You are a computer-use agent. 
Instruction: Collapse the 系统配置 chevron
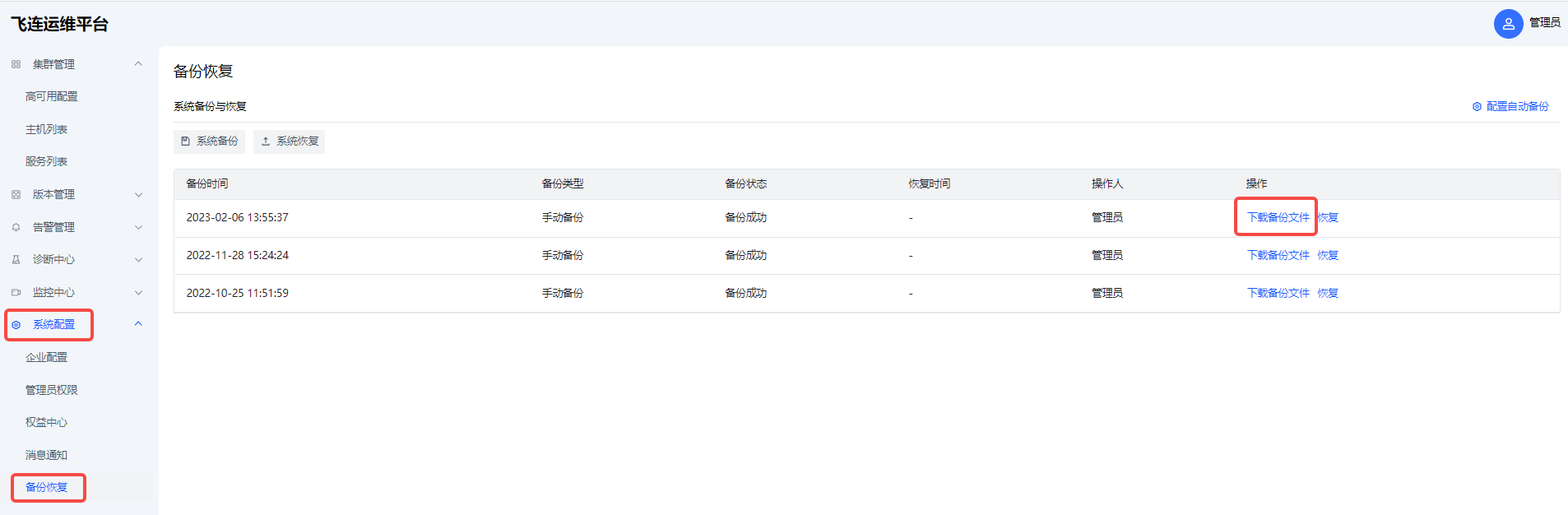pos(138,324)
